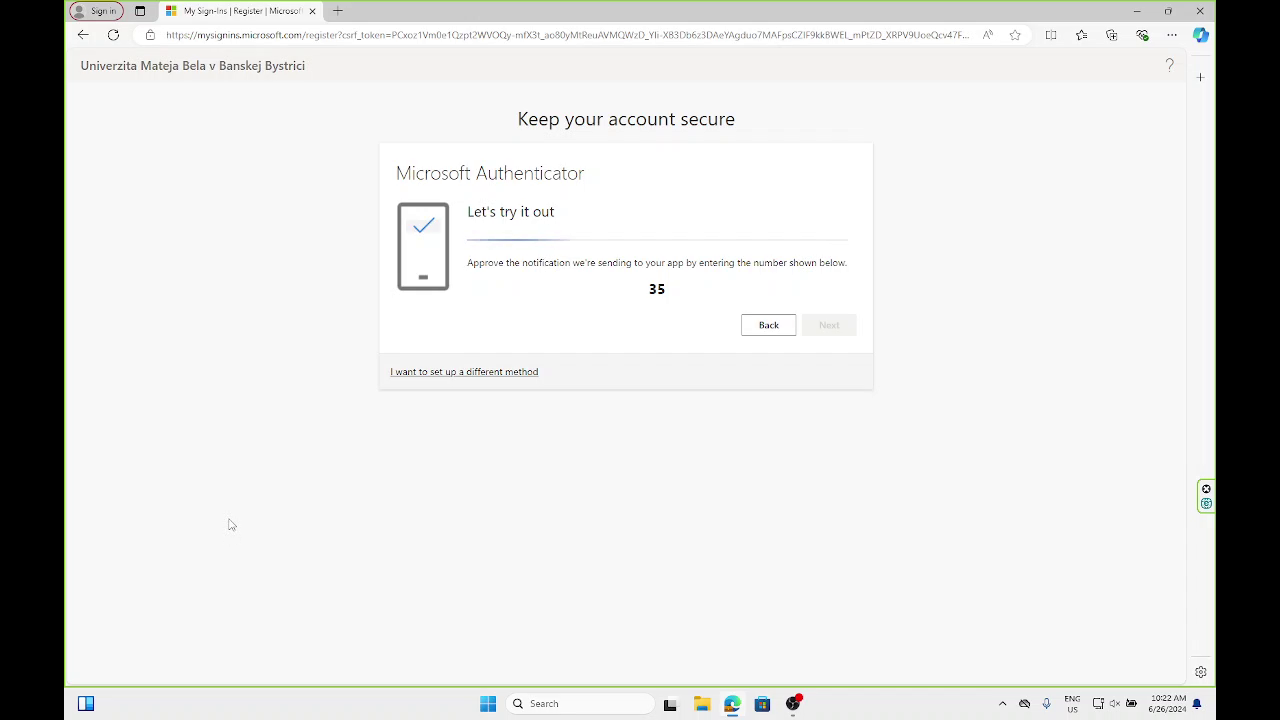Toggle split screen icon
1280x720 pixels.
1051,35
